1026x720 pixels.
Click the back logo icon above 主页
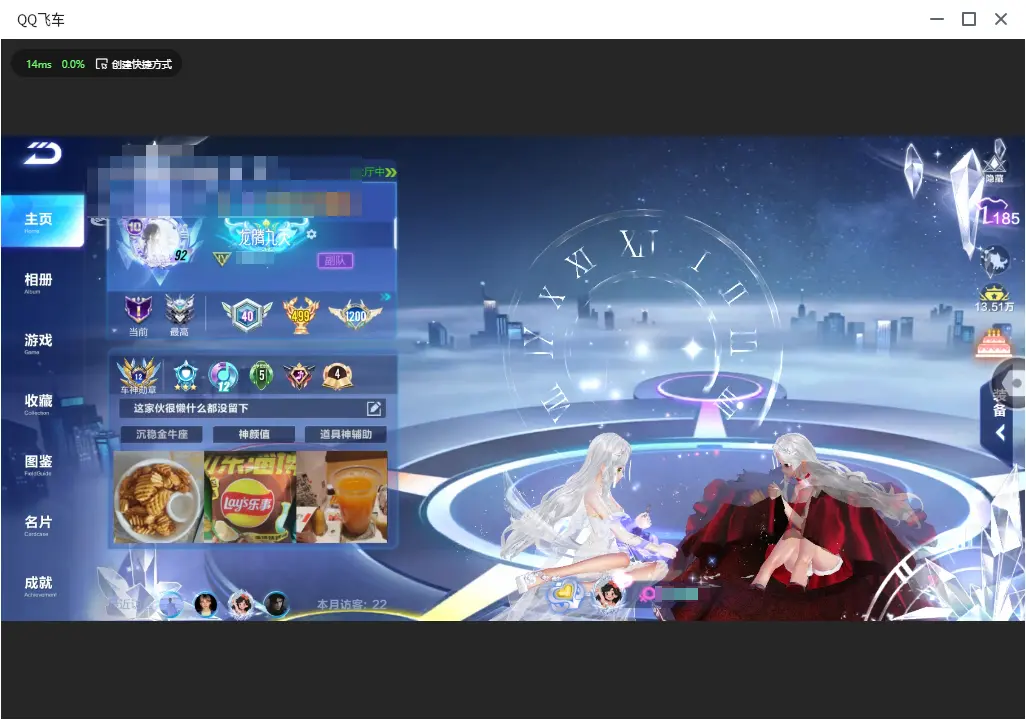pyautogui.click(x=43, y=153)
